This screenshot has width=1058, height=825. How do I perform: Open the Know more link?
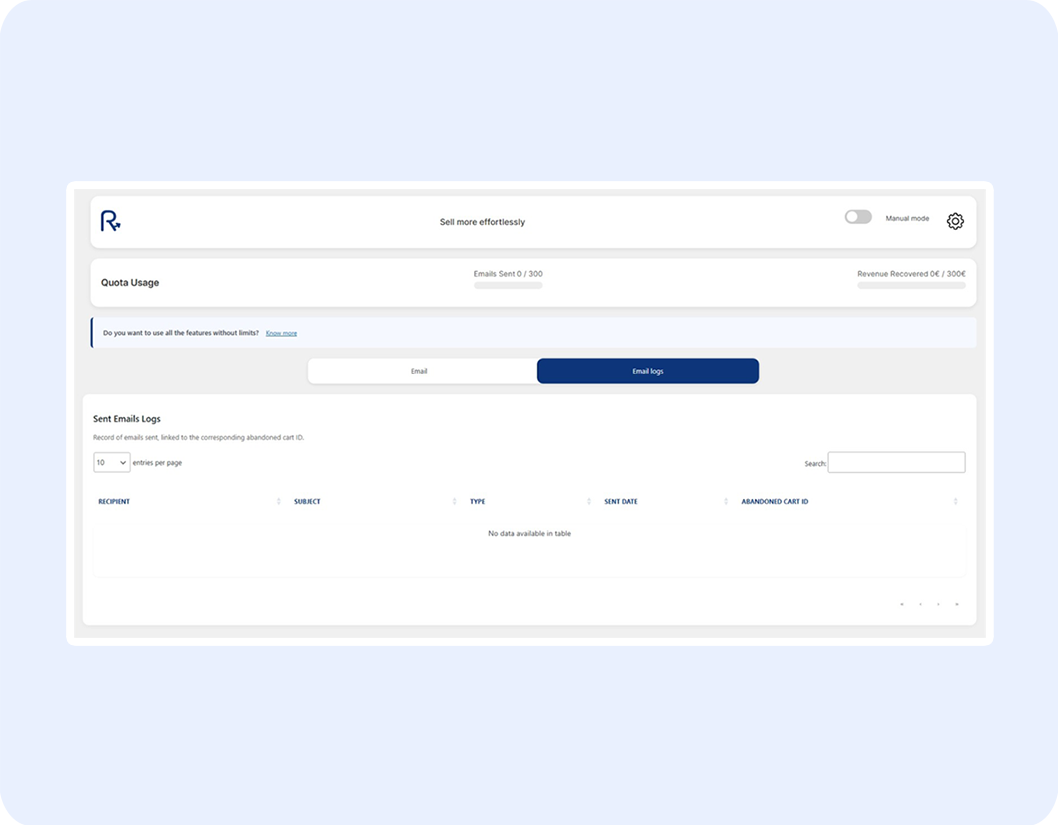tap(281, 333)
